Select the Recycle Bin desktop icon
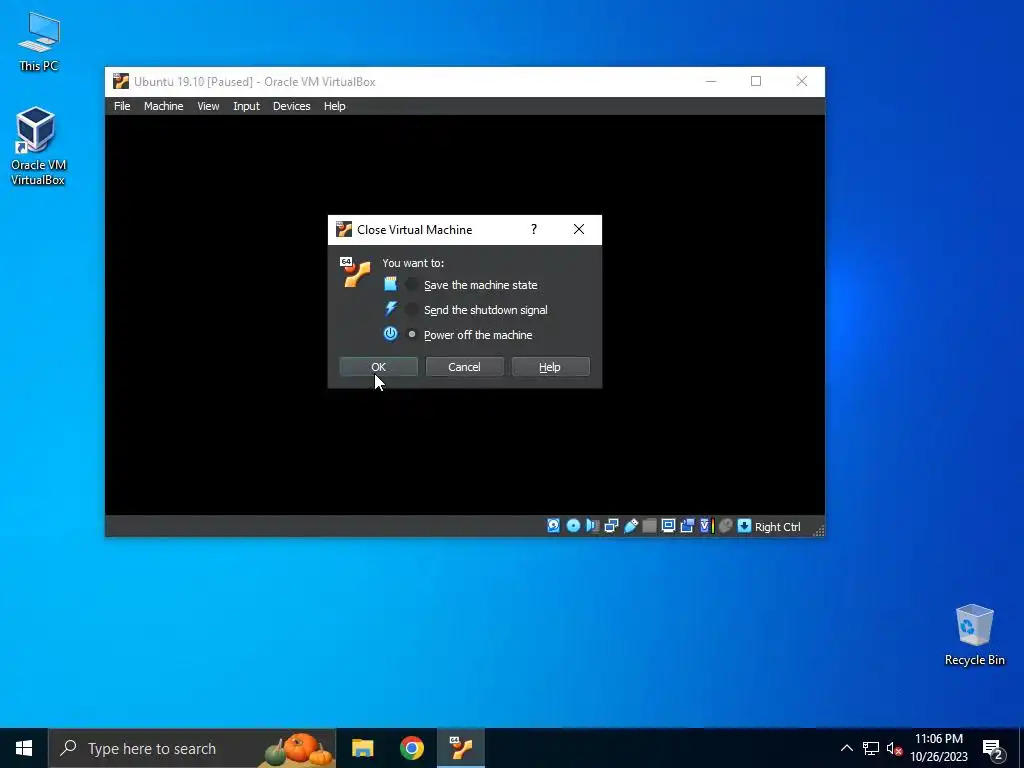The width and height of the screenshot is (1024, 768). pyautogui.click(x=974, y=635)
